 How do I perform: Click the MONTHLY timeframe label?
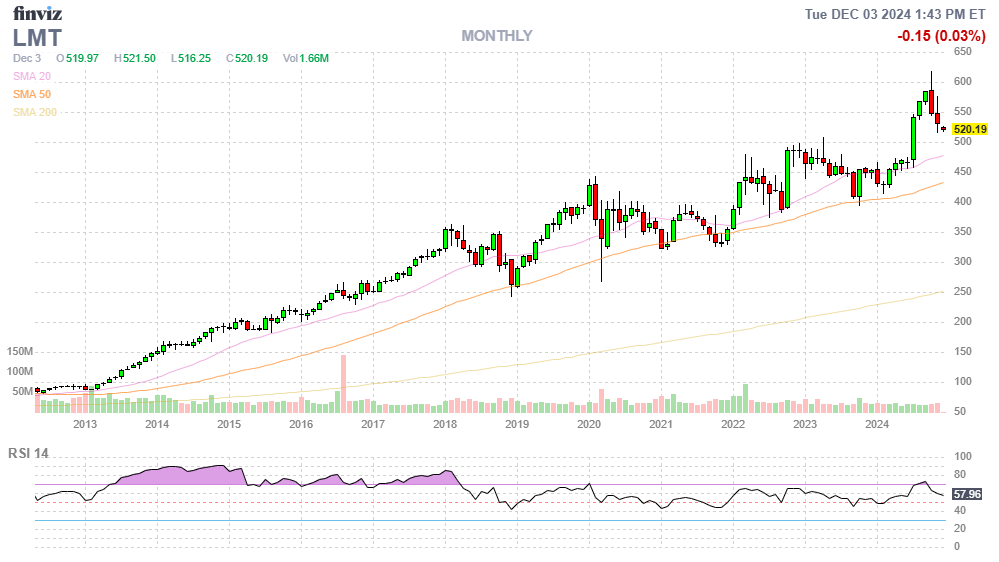(x=496, y=36)
